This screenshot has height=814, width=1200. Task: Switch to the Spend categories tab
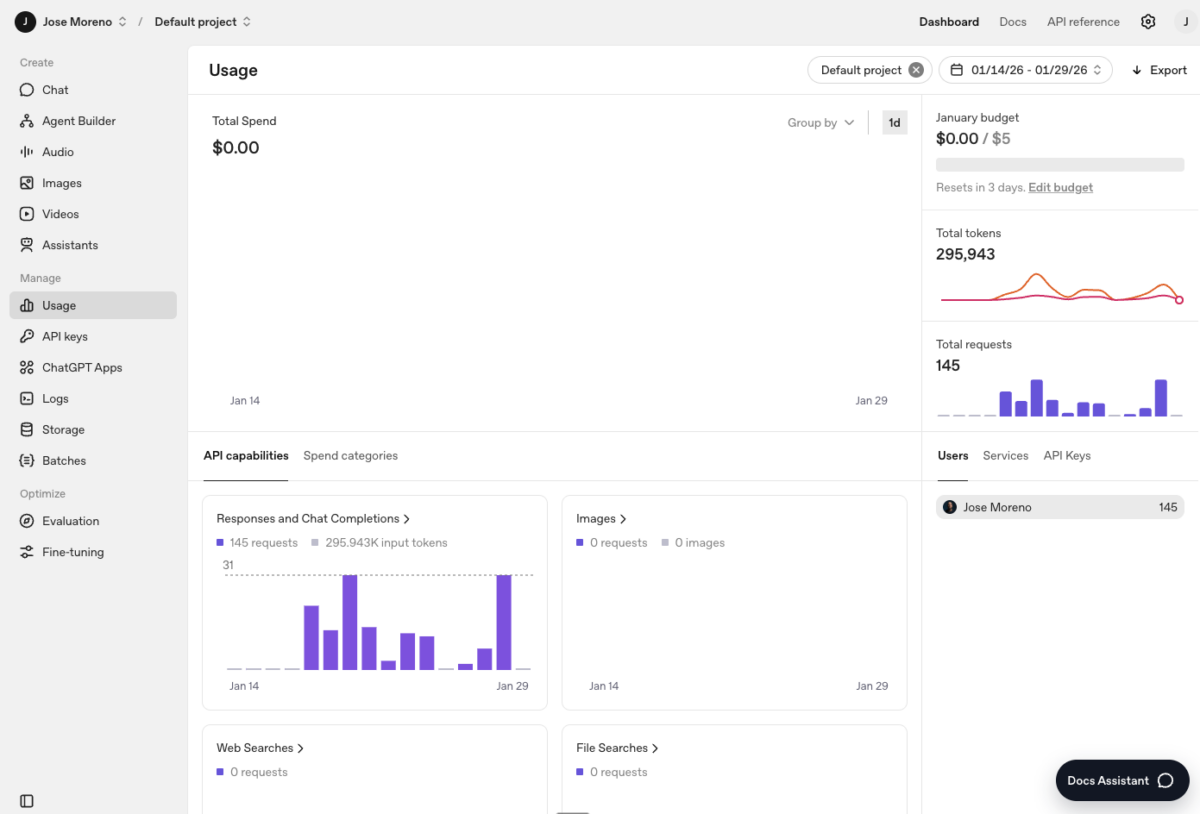350,455
